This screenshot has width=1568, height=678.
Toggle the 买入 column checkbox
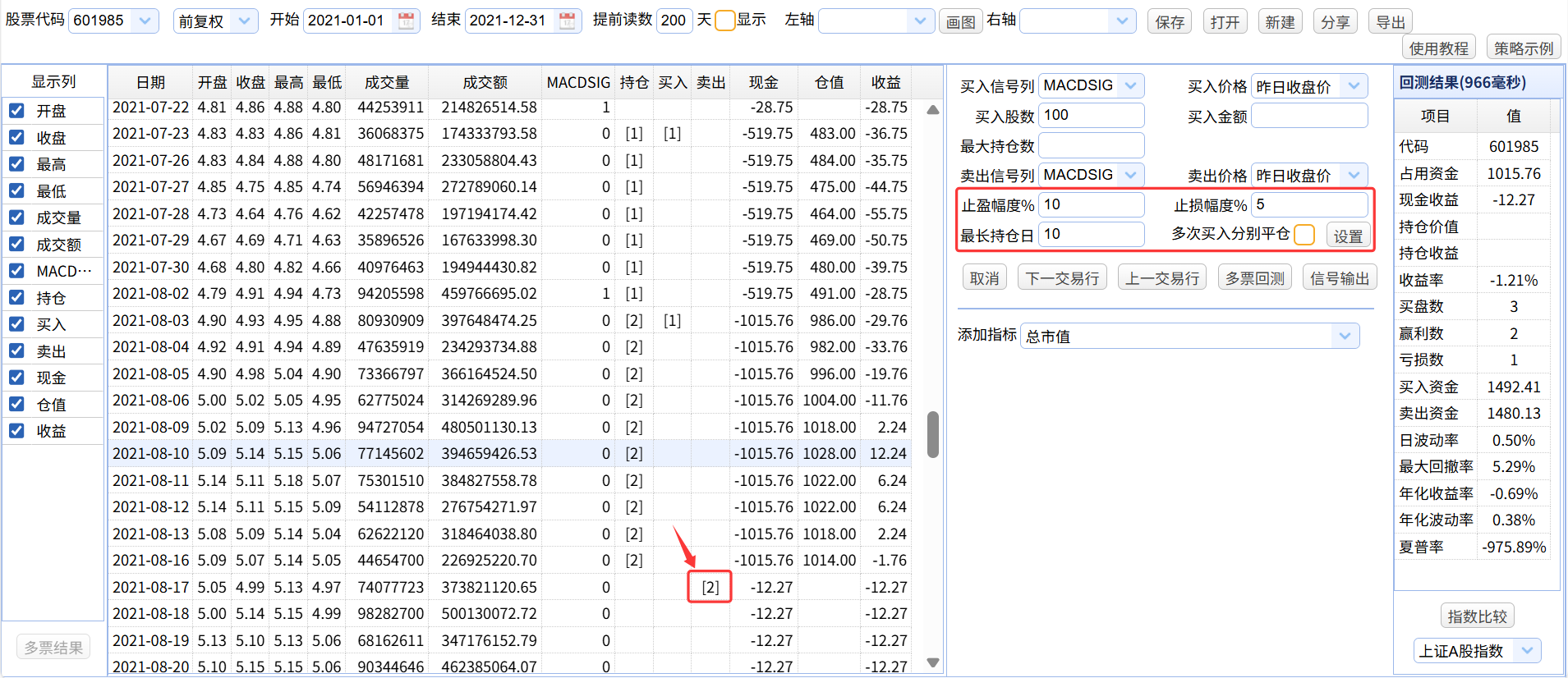[16, 323]
